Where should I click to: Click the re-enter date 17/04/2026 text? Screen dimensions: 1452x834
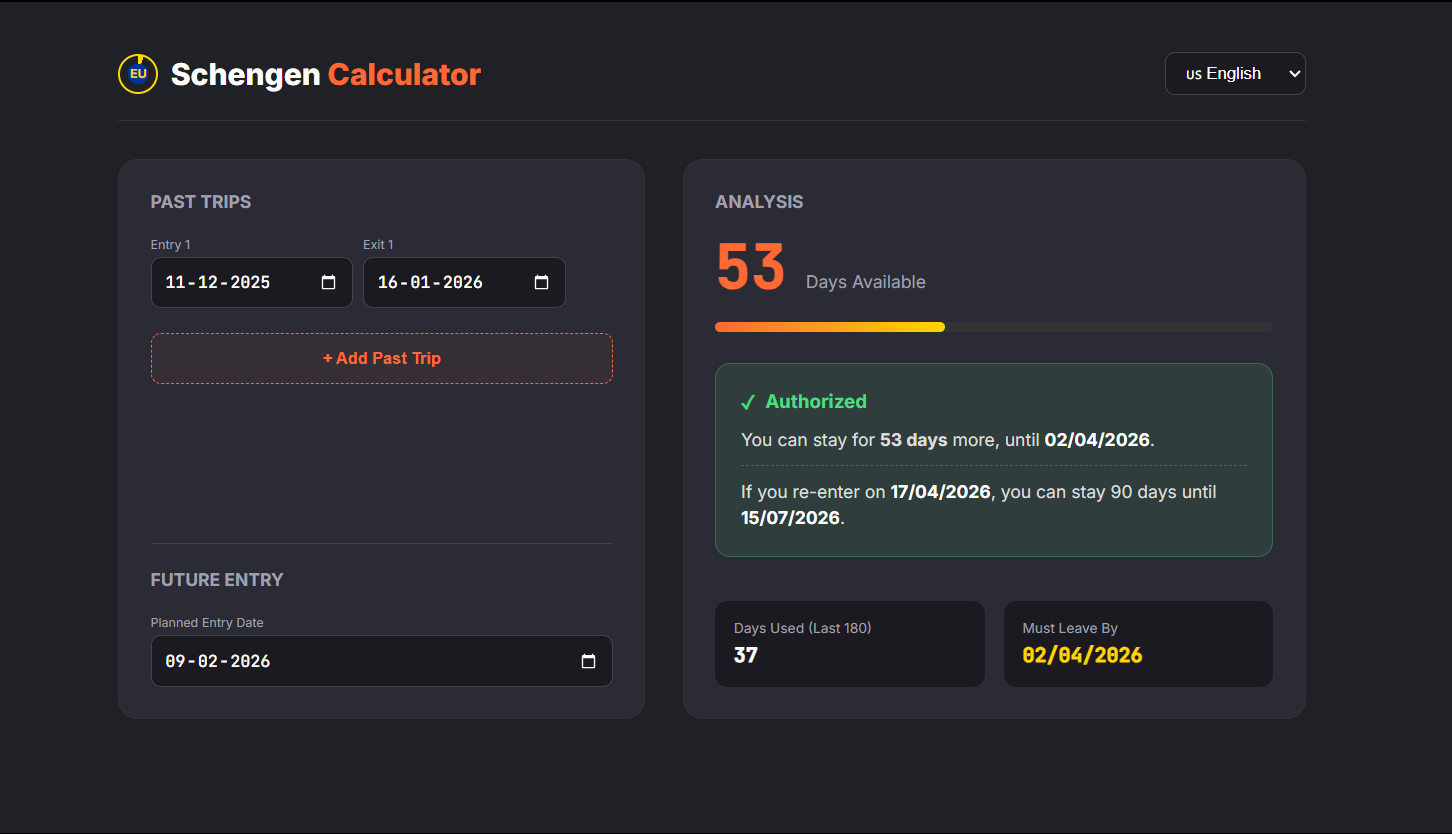[x=940, y=492]
